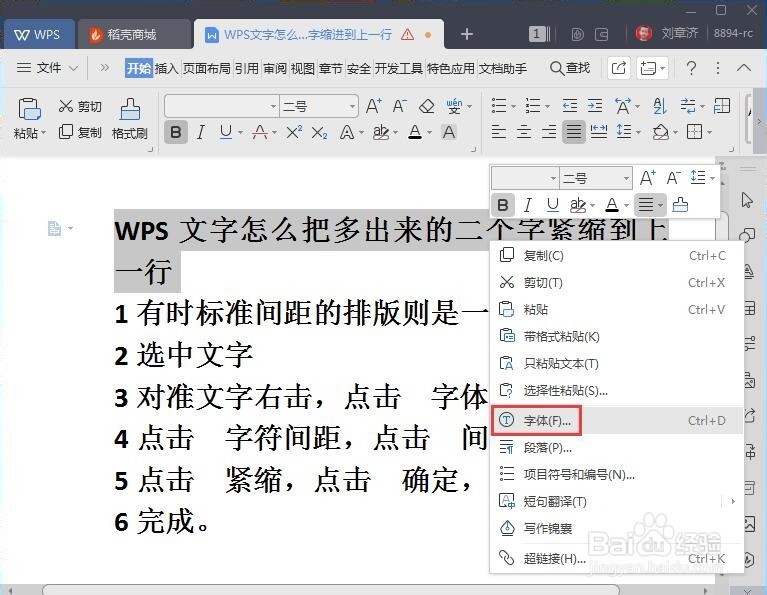Screen dimensions: 767x595
Task: Click the share icon next to 查找
Action: (x=619, y=68)
